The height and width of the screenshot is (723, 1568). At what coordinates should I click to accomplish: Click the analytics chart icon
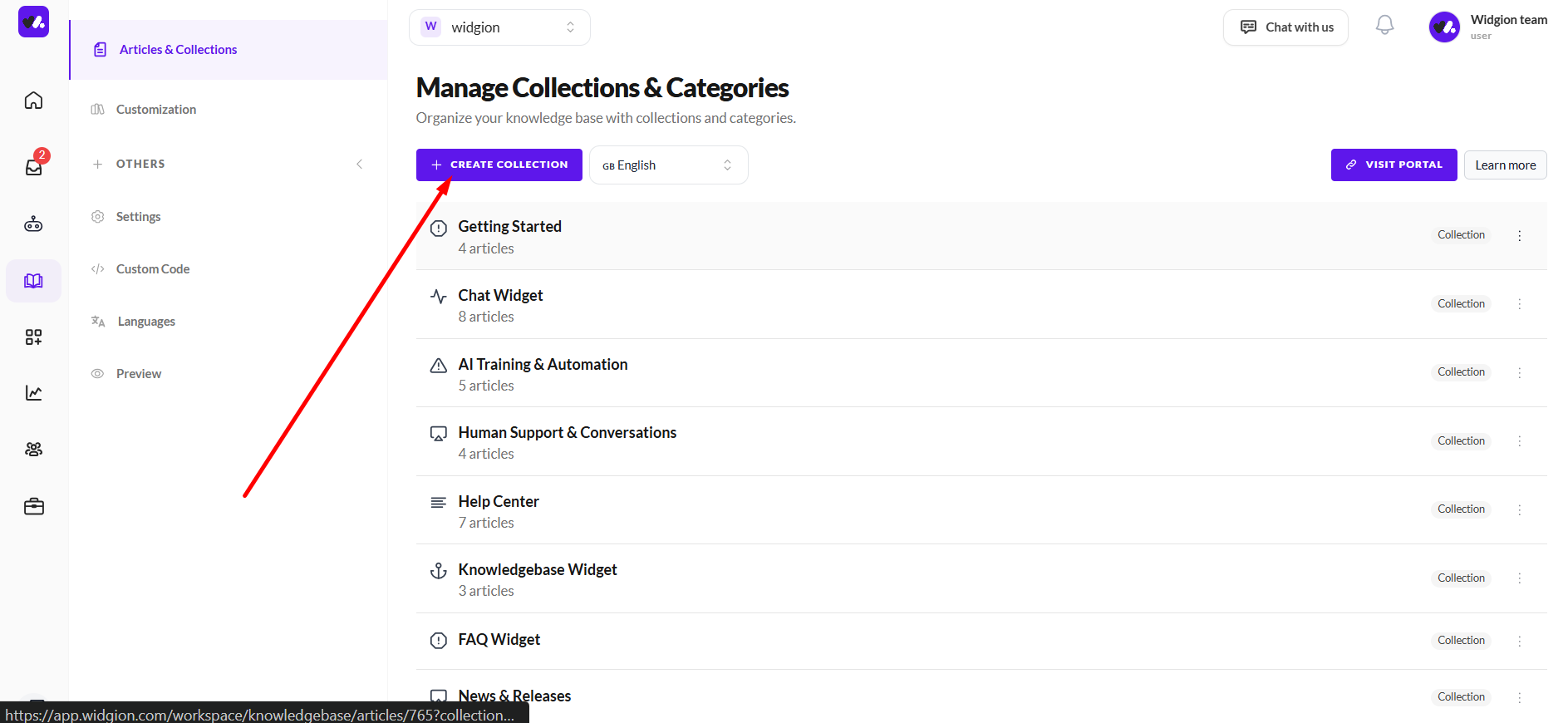(x=33, y=393)
